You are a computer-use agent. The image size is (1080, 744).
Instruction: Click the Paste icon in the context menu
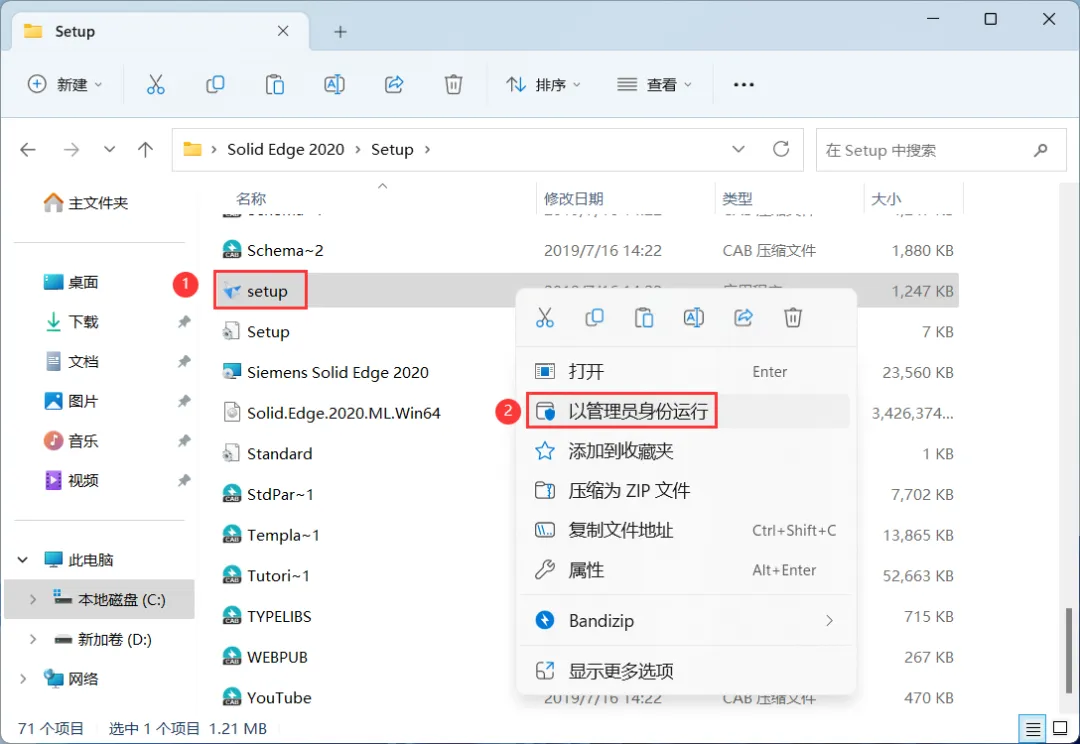(x=644, y=318)
